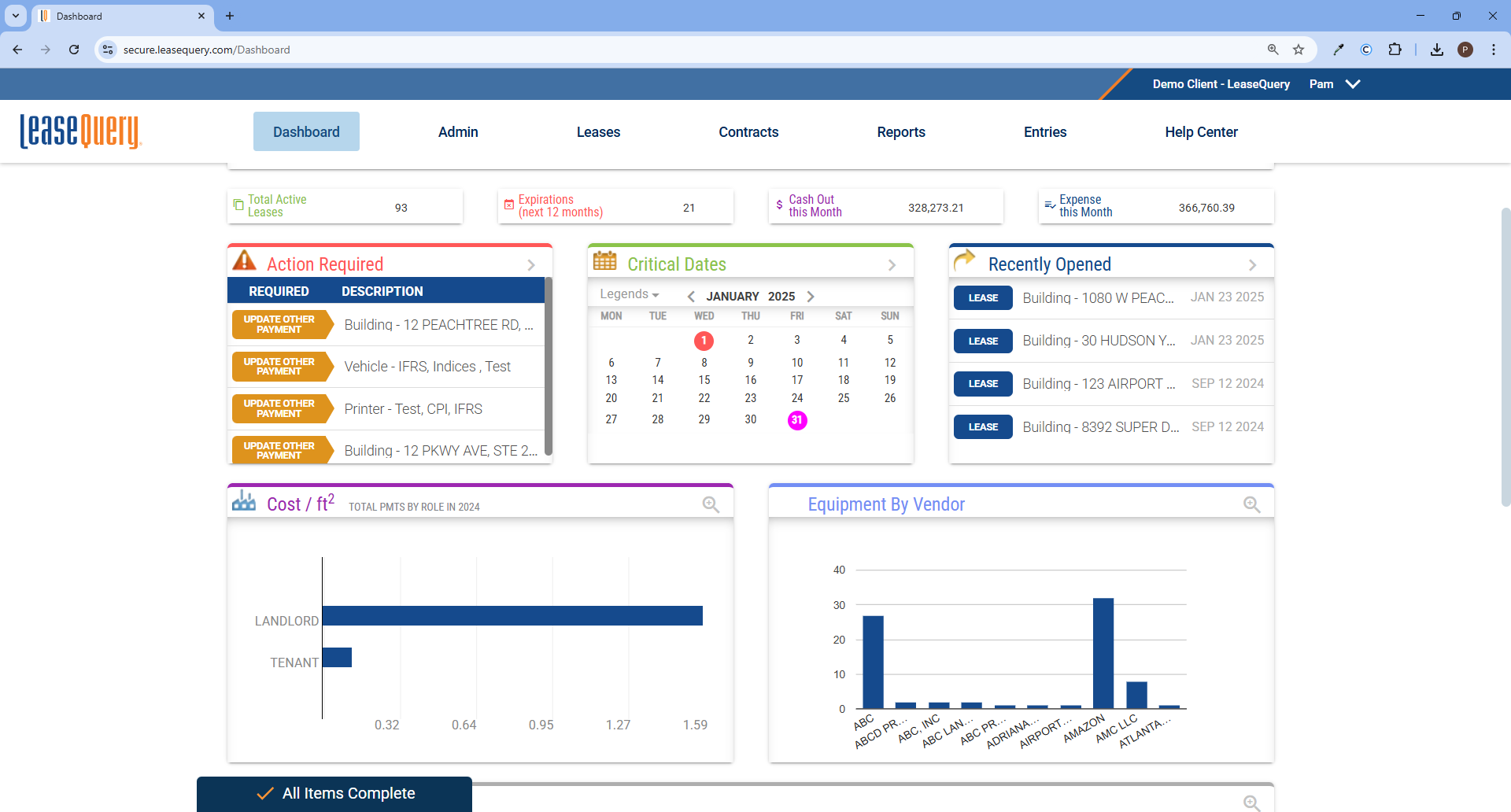Select January 31 on the calendar
1511x812 pixels.
(x=797, y=420)
